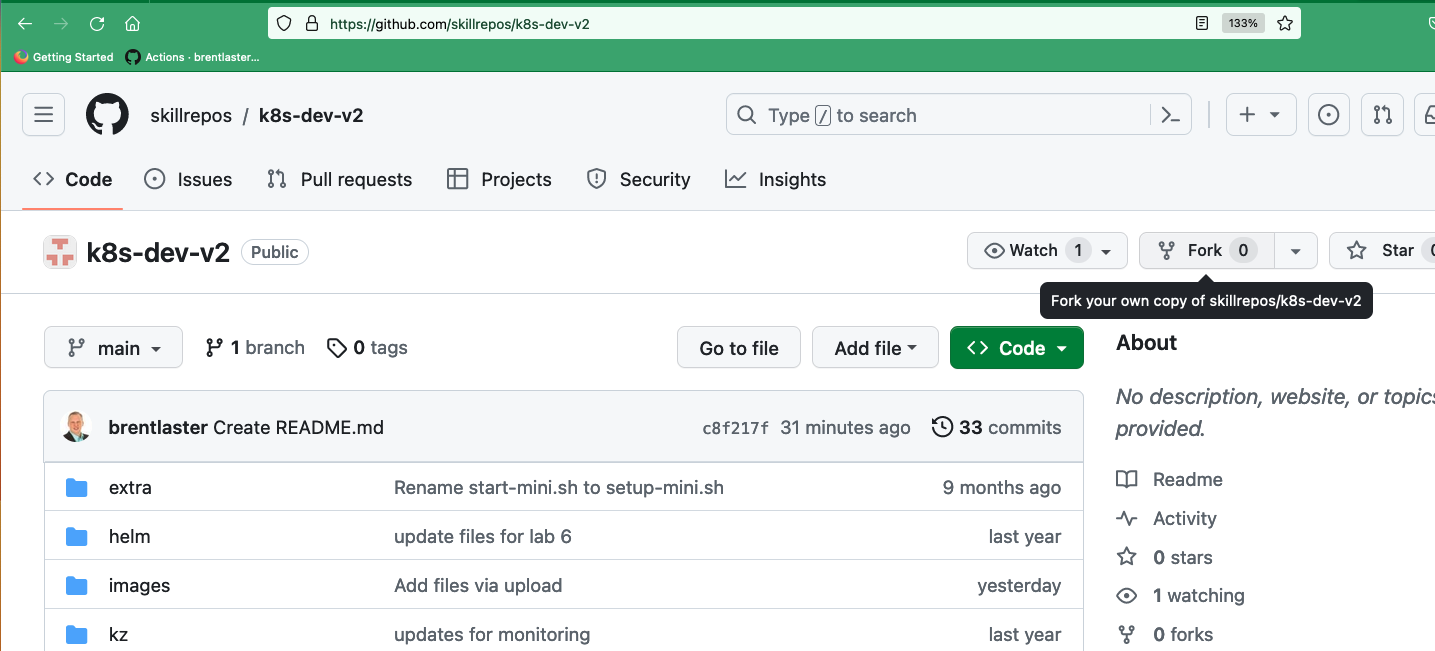Open the Watch notifications dropdown

(x=1047, y=250)
